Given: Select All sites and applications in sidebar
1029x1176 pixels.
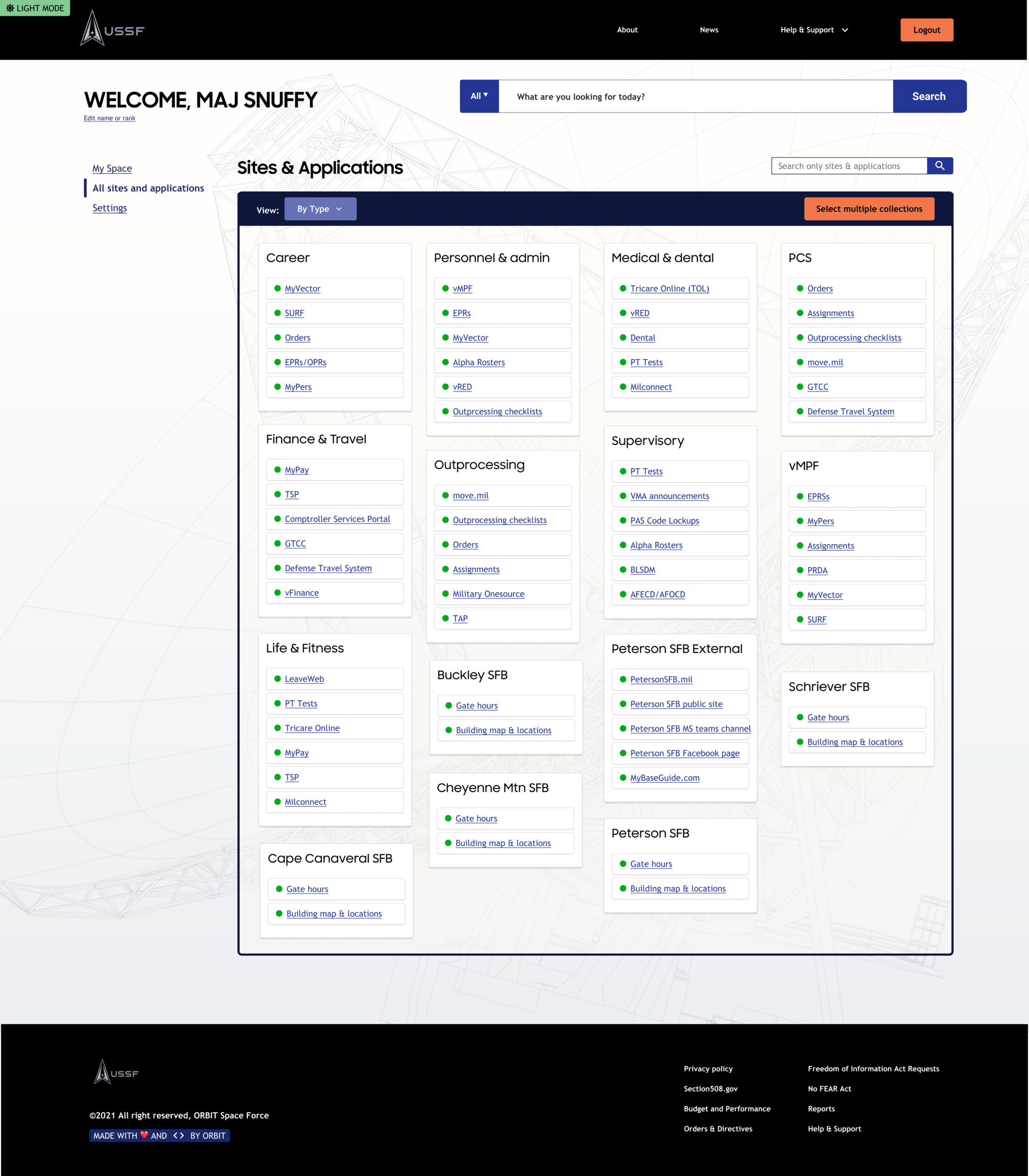Looking at the screenshot, I should pyautogui.click(x=148, y=188).
